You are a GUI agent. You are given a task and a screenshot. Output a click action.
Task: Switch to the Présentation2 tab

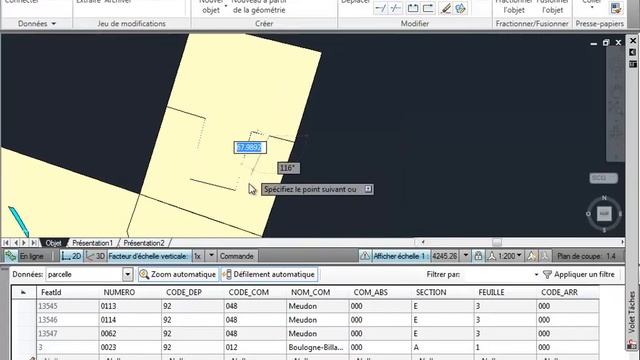[x=144, y=243]
